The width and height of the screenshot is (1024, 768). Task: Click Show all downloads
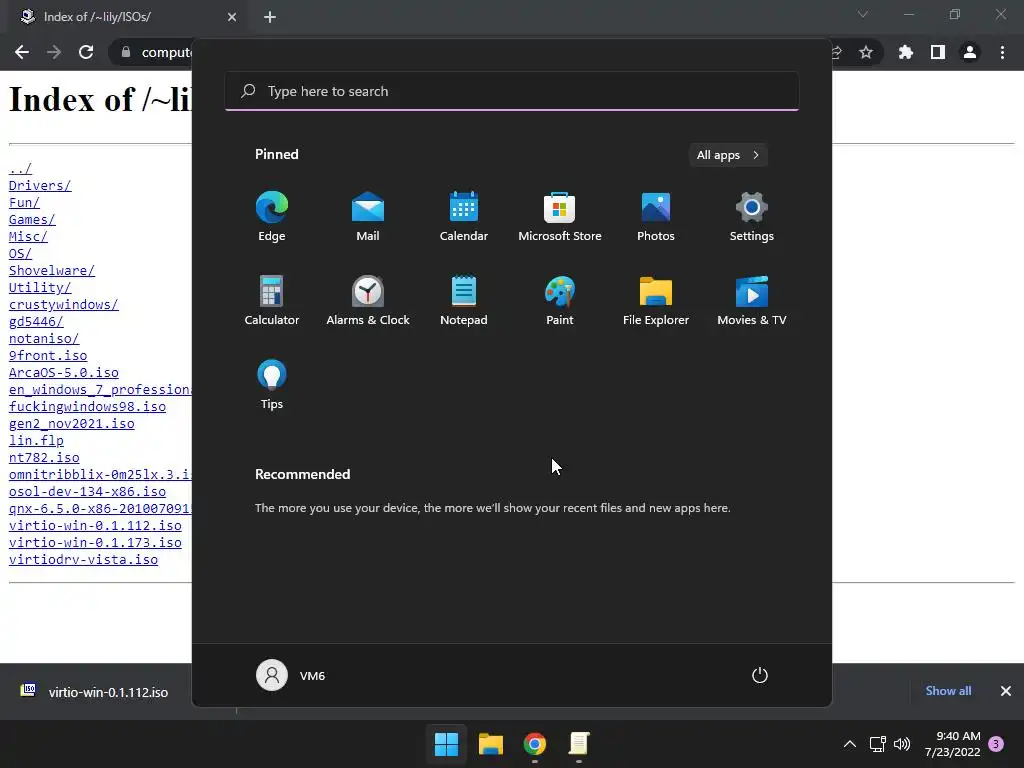pos(948,691)
